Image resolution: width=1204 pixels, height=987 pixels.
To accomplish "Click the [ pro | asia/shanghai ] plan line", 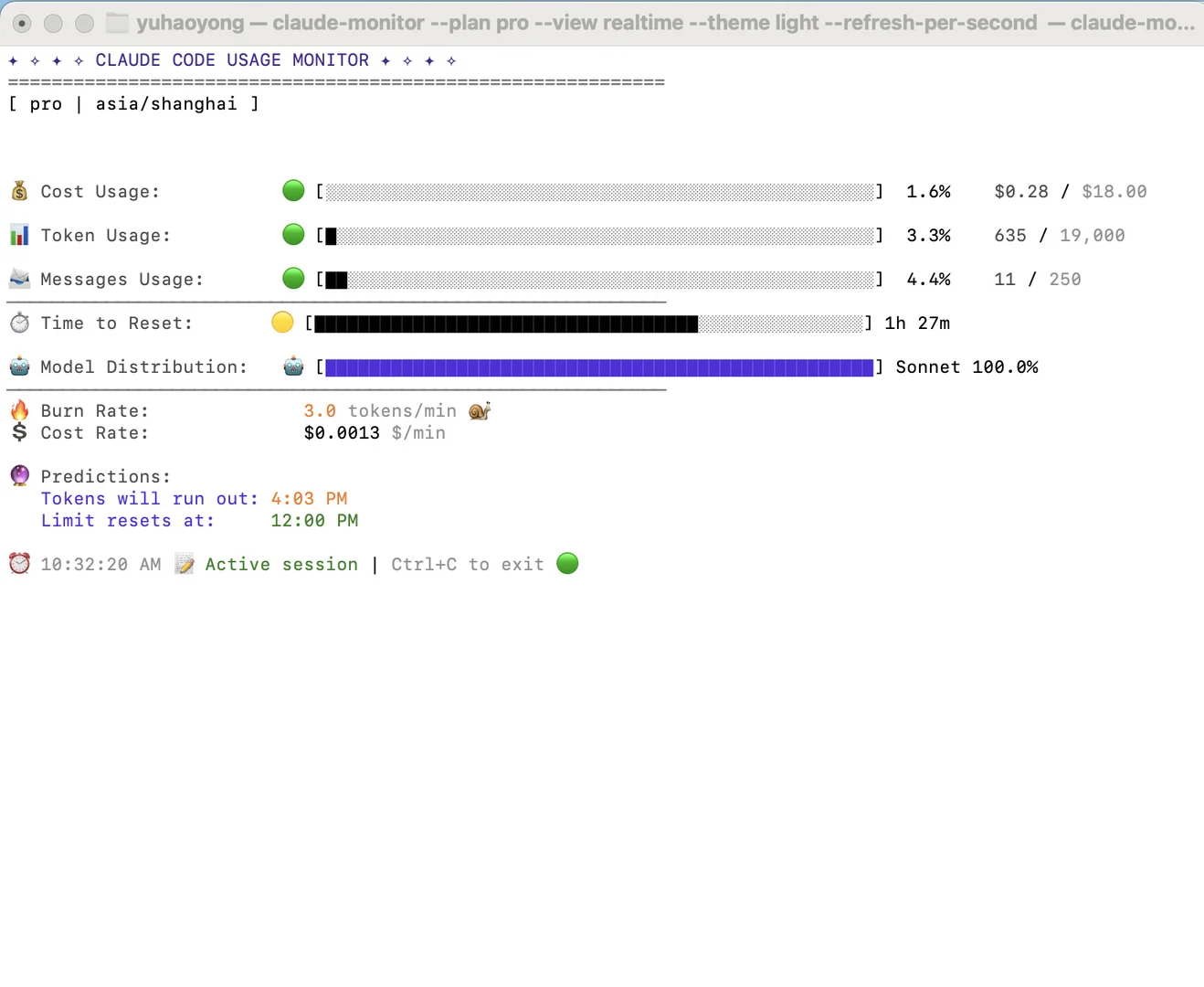I will [x=133, y=104].
